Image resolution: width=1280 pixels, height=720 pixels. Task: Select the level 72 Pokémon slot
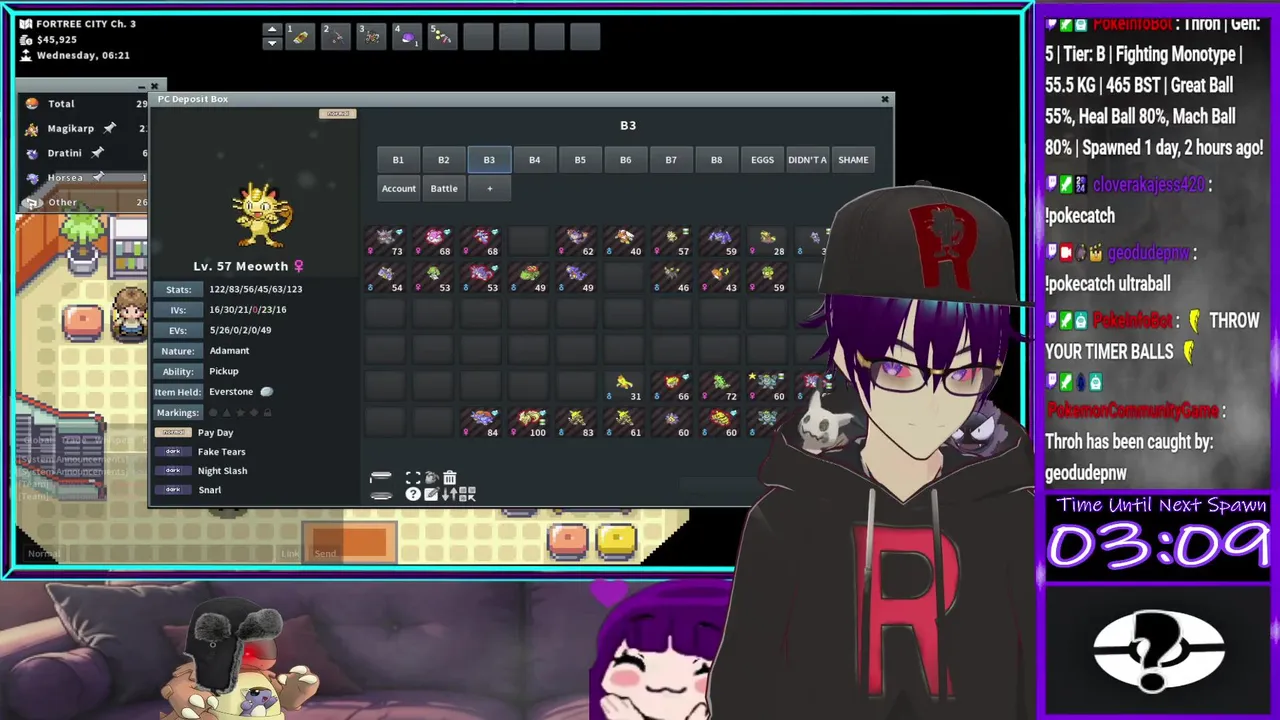click(x=720, y=386)
